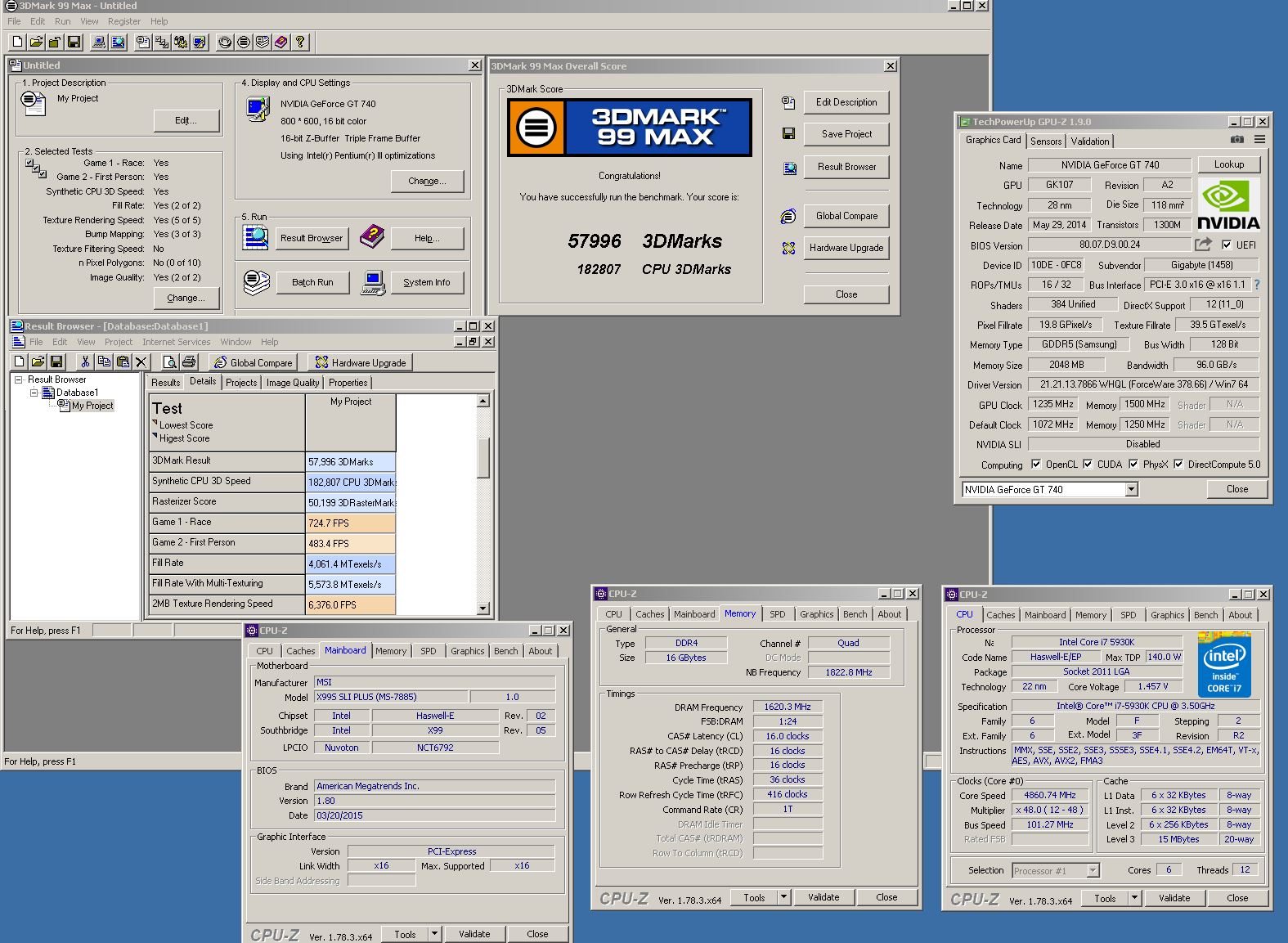Toggle the DirectCompute 5.0 checkbox in GPU-Z
The width and height of the screenshot is (1288, 943).
(x=1178, y=464)
